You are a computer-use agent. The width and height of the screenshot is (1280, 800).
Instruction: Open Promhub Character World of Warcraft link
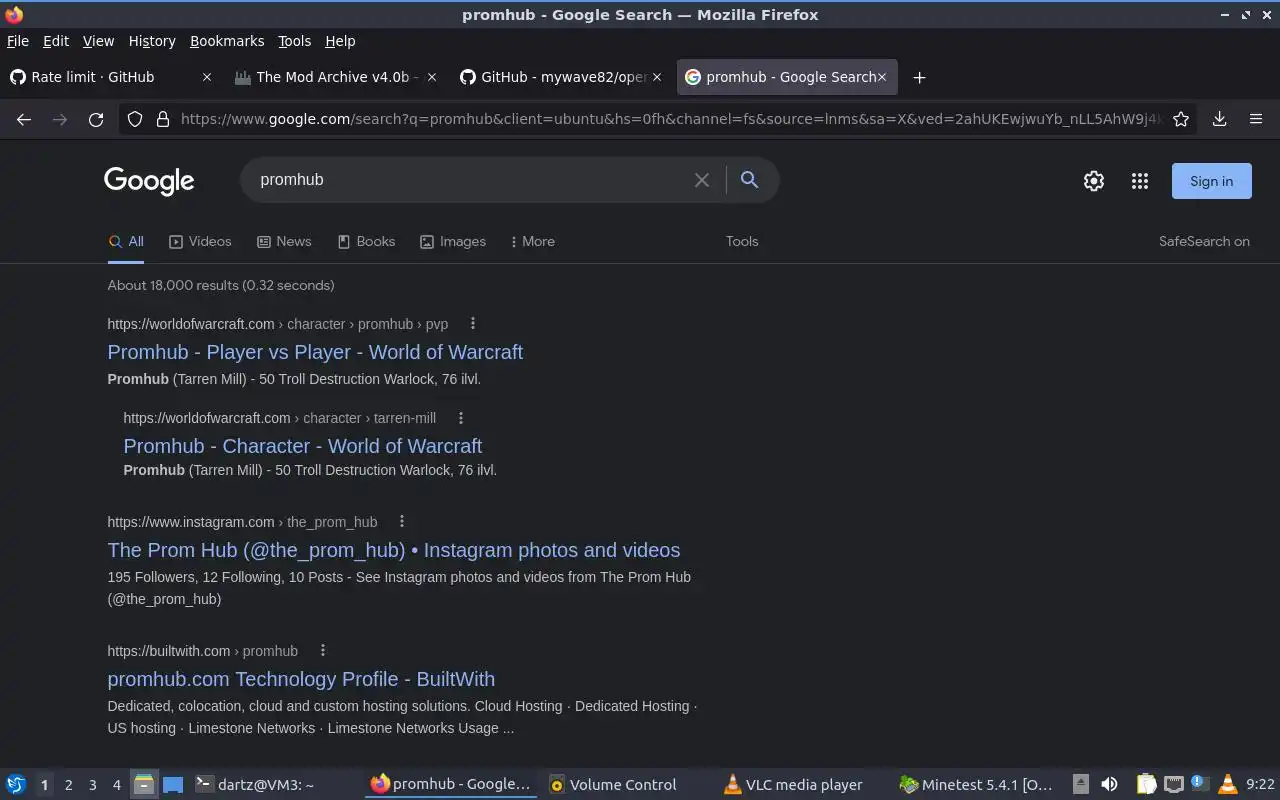tap(302, 446)
